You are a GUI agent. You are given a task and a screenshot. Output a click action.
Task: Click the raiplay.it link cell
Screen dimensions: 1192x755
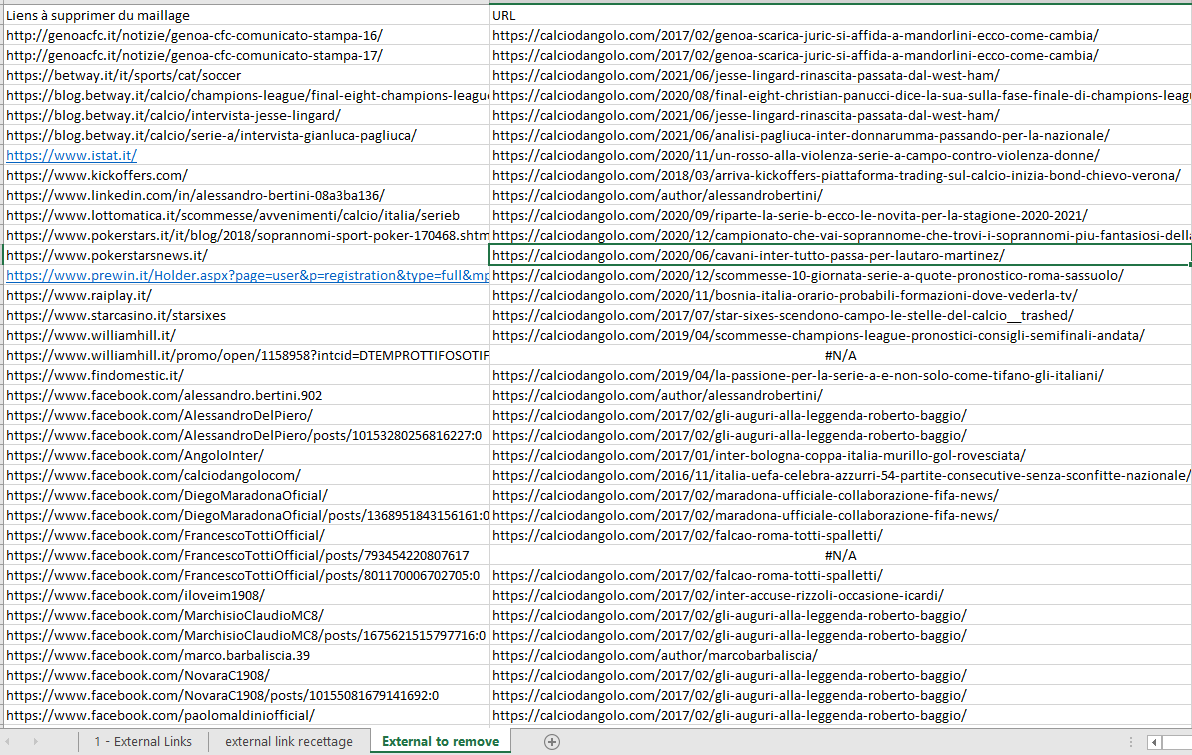point(78,295)
